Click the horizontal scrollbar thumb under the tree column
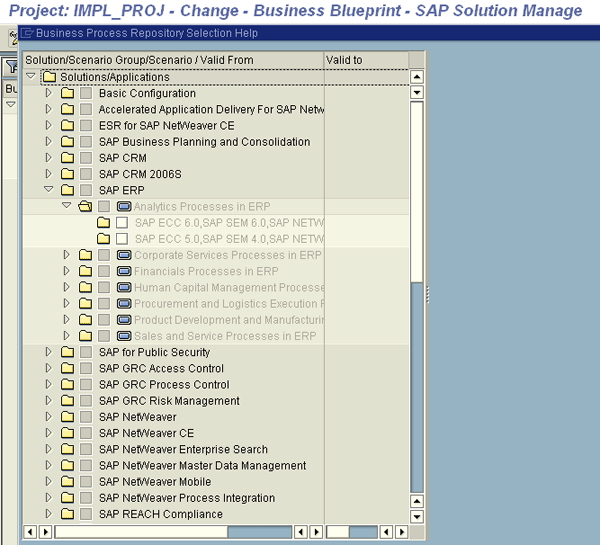600x545 pixels. point(142,532)
